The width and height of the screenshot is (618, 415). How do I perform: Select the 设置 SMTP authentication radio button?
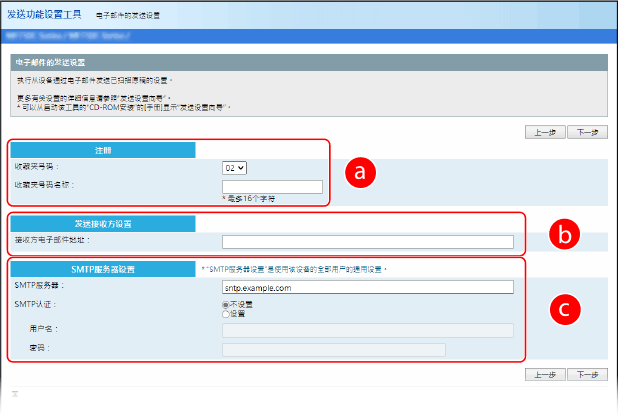pyautogui.click(x=226, y=314)
